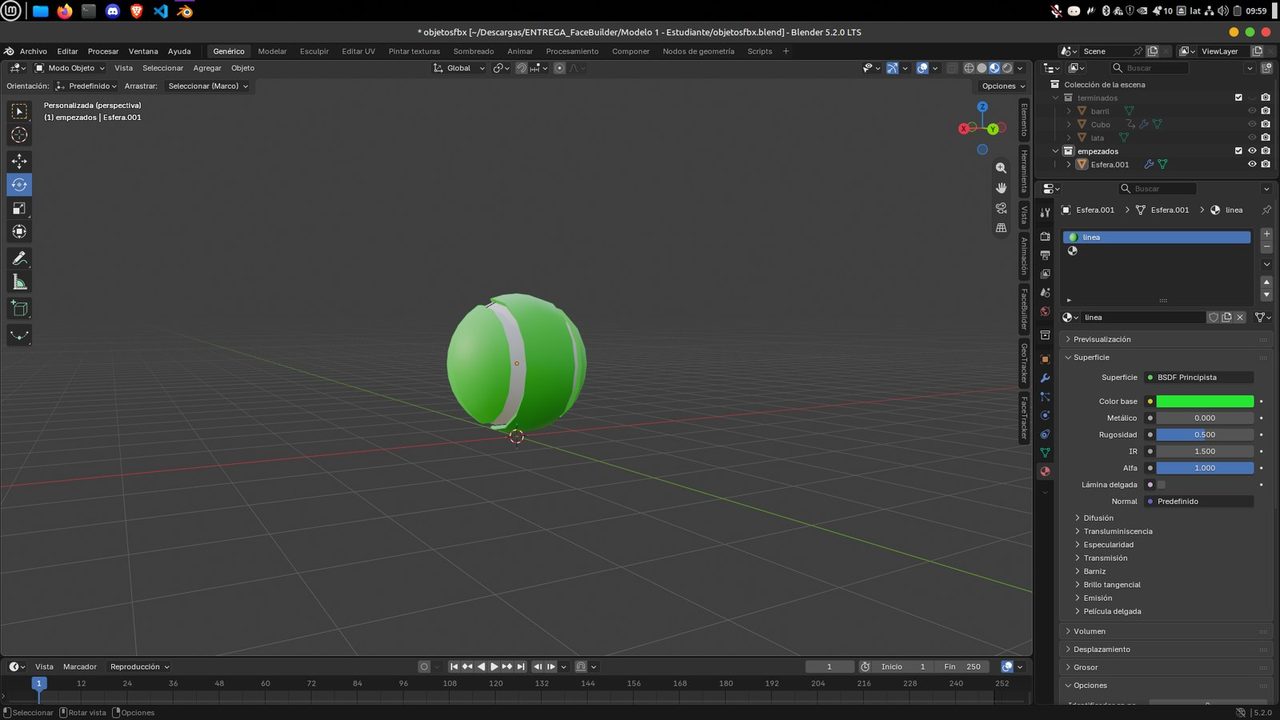Open the Tool properties tab in Properties editor
The width and height of the screenshot is (1280, 720).
[1045, 213]
